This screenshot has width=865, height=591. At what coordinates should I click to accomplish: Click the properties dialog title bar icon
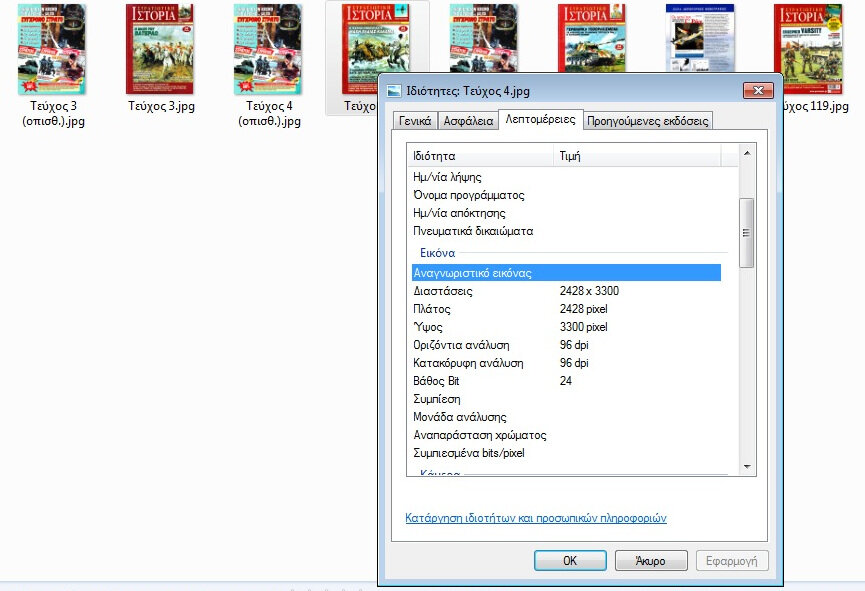(393, 91)
